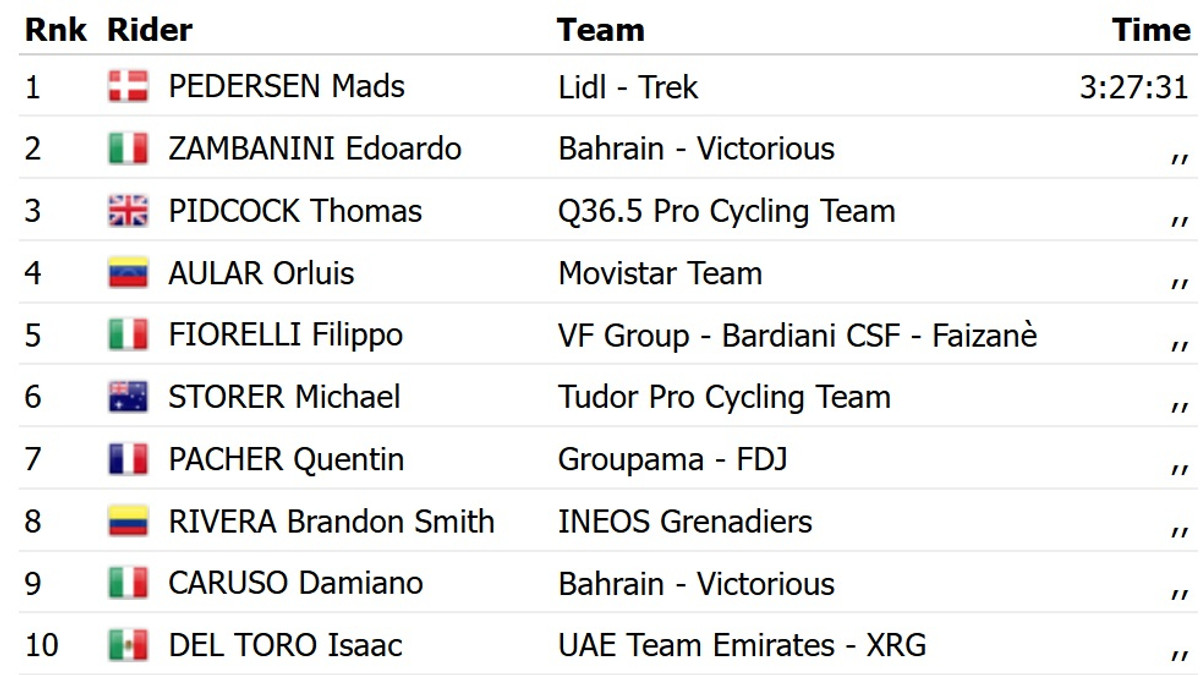
Task: Go to UAE Team Emirates - XRG page
Action: [742, 645]
